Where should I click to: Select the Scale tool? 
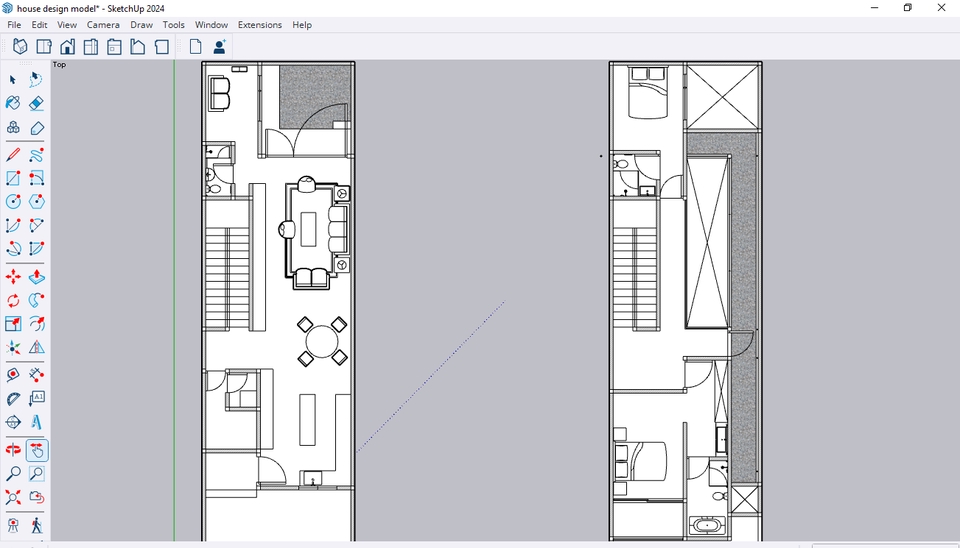(x=13, y=324)
